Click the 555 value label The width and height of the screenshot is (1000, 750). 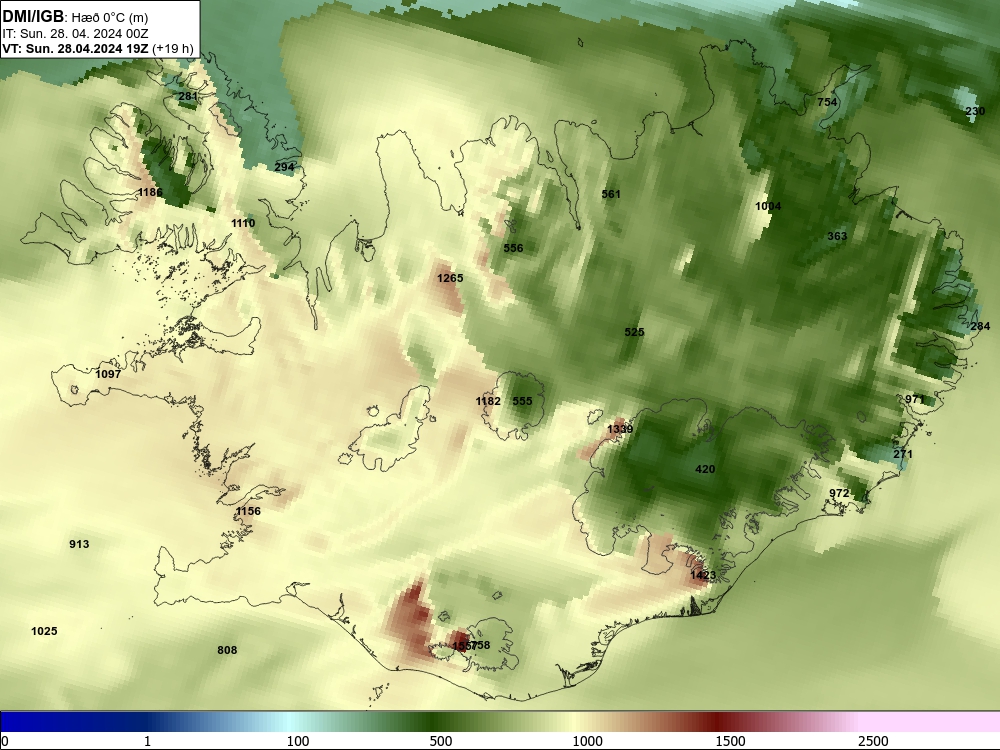click(522, 401)
